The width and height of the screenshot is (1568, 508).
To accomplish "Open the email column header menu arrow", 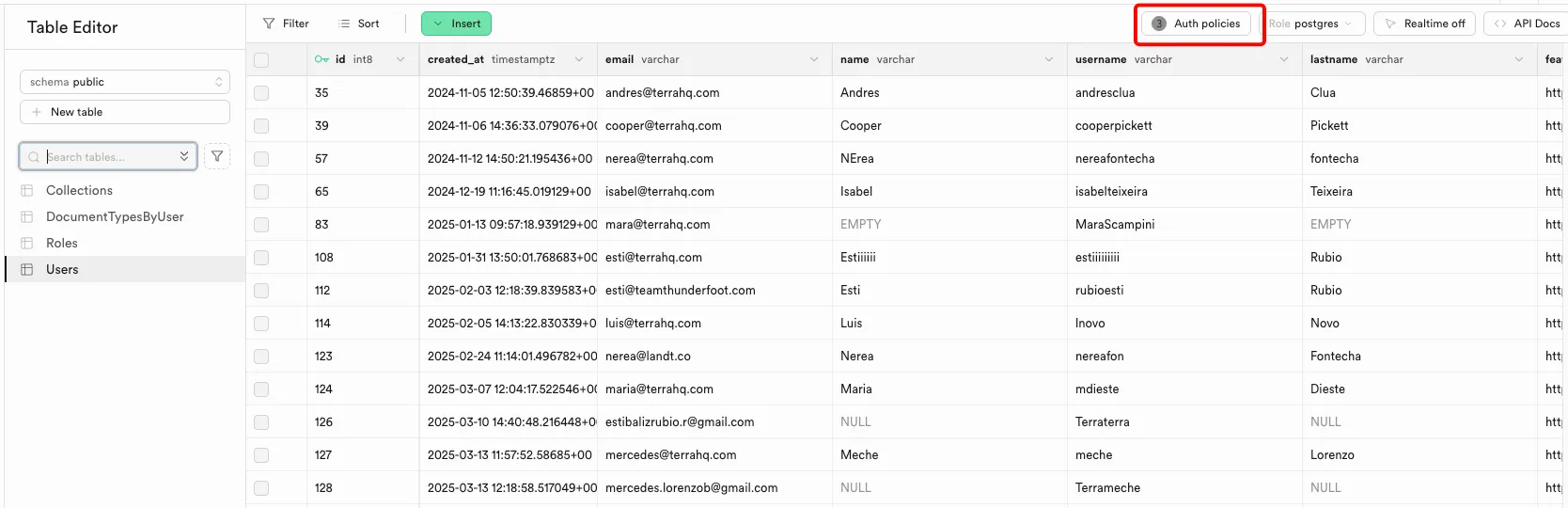I will [x=814, y=59].
